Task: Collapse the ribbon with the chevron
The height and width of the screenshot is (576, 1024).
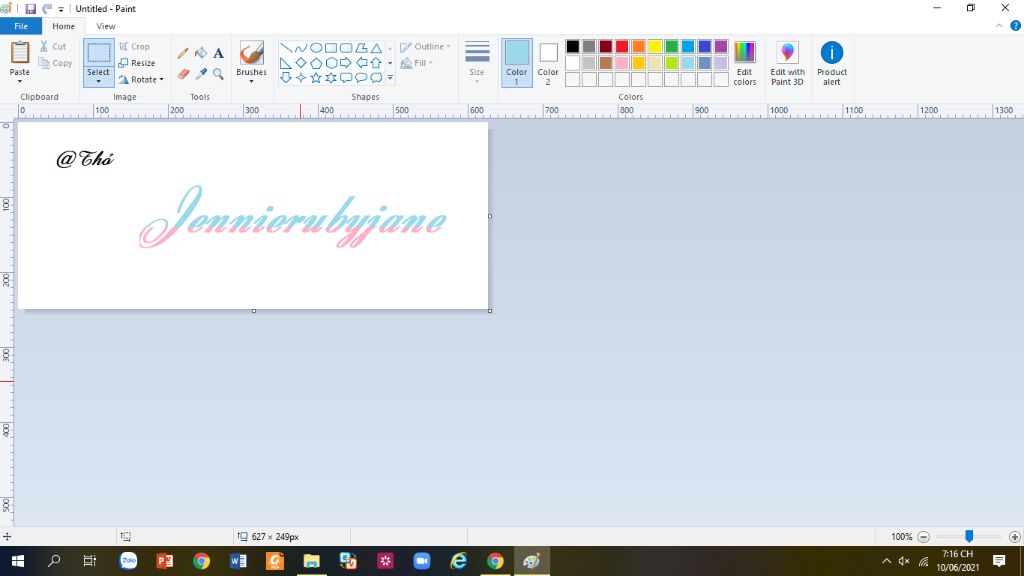Action: pos(999,26)
